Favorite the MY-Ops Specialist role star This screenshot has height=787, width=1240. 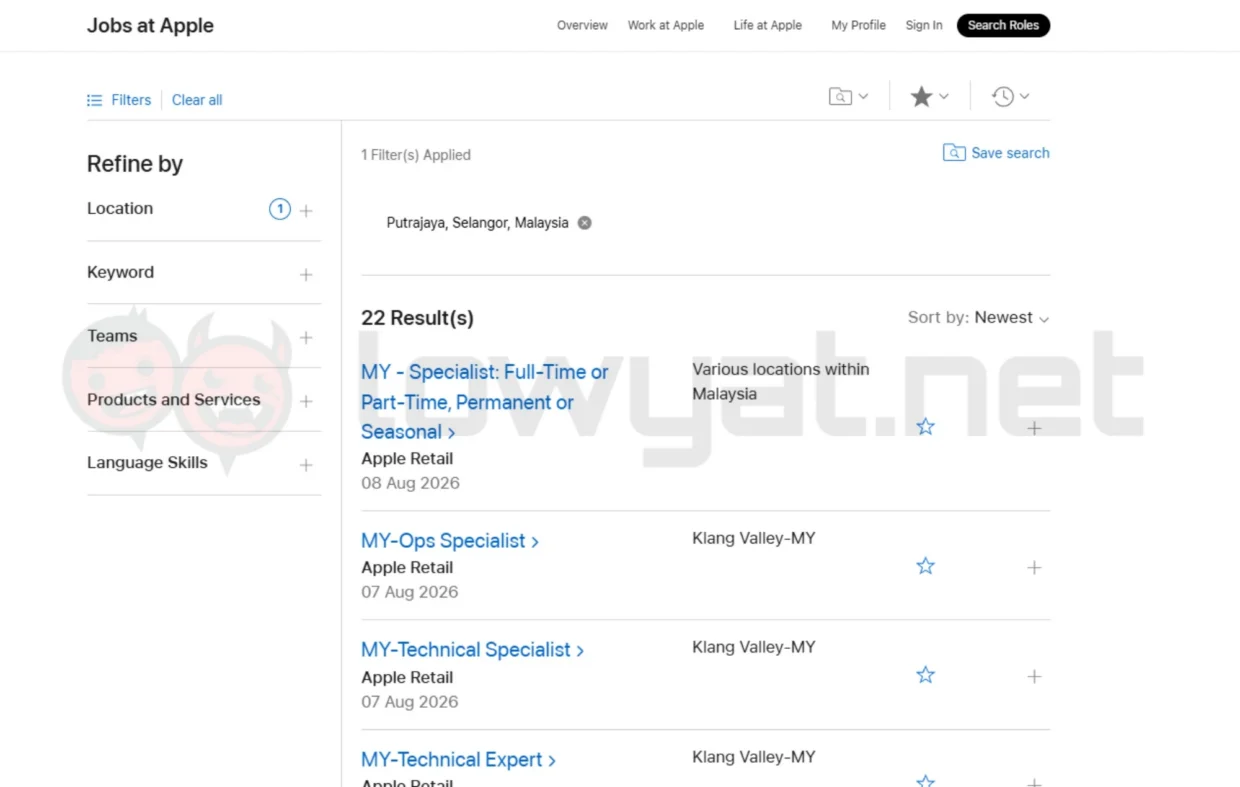(x=926, y=566)
